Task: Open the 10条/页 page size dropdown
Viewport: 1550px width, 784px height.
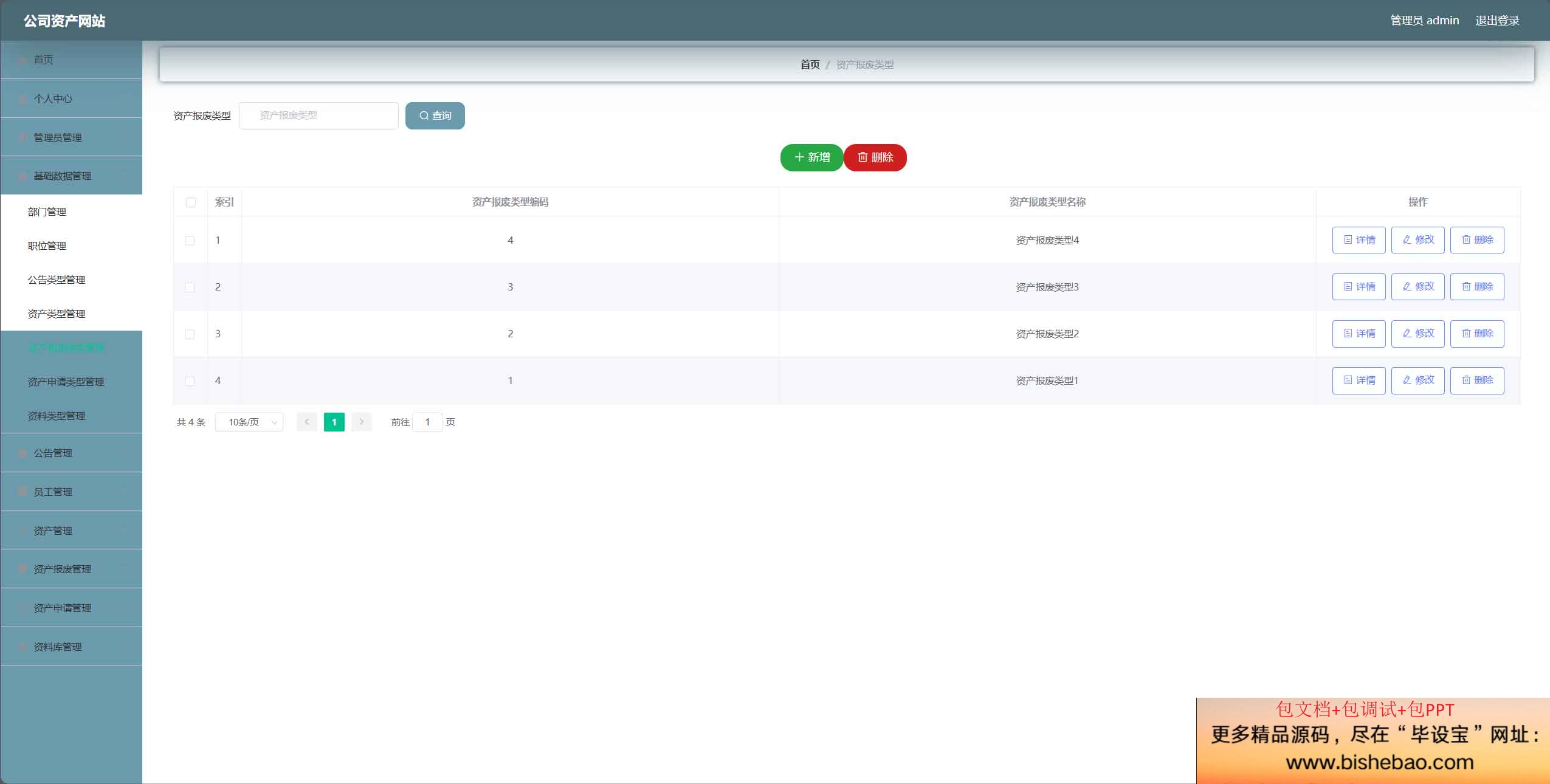Action: (x=249, y=422)
